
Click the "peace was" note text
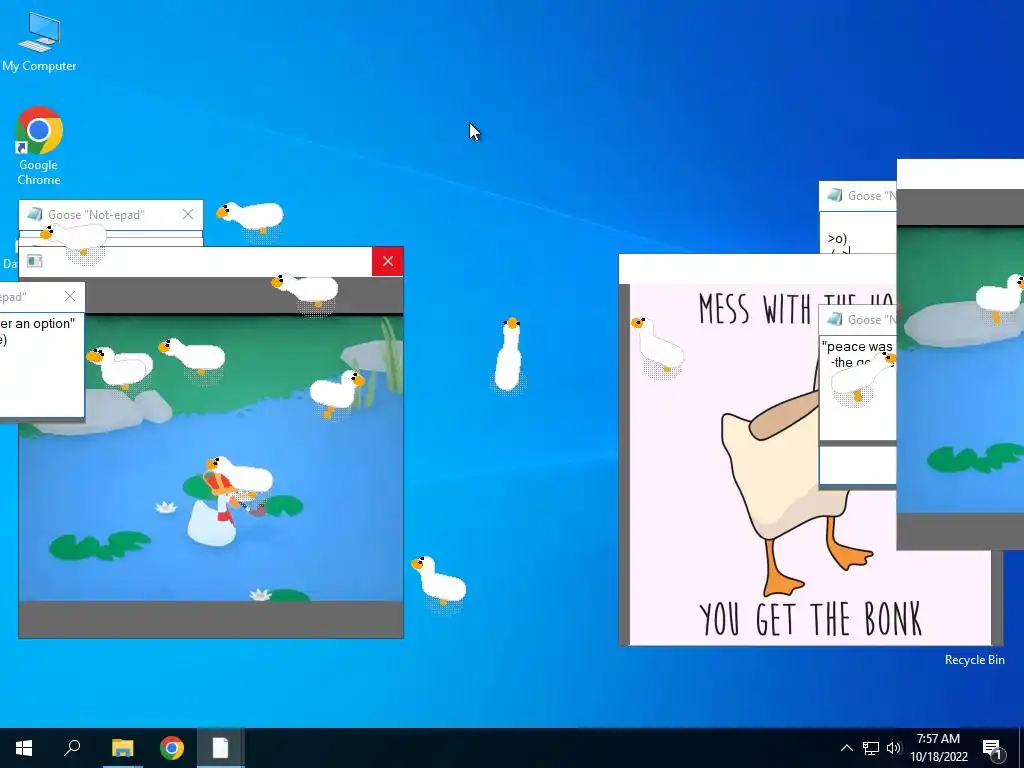(857, 347)
